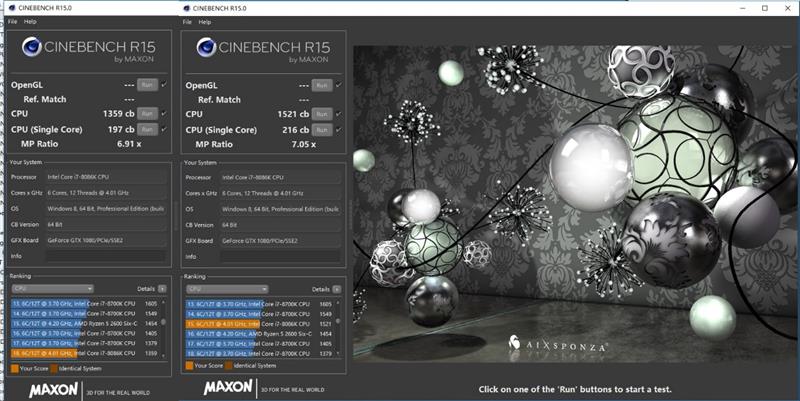
Task: Click Identical System swatch, right window
Action: [229, 365]
